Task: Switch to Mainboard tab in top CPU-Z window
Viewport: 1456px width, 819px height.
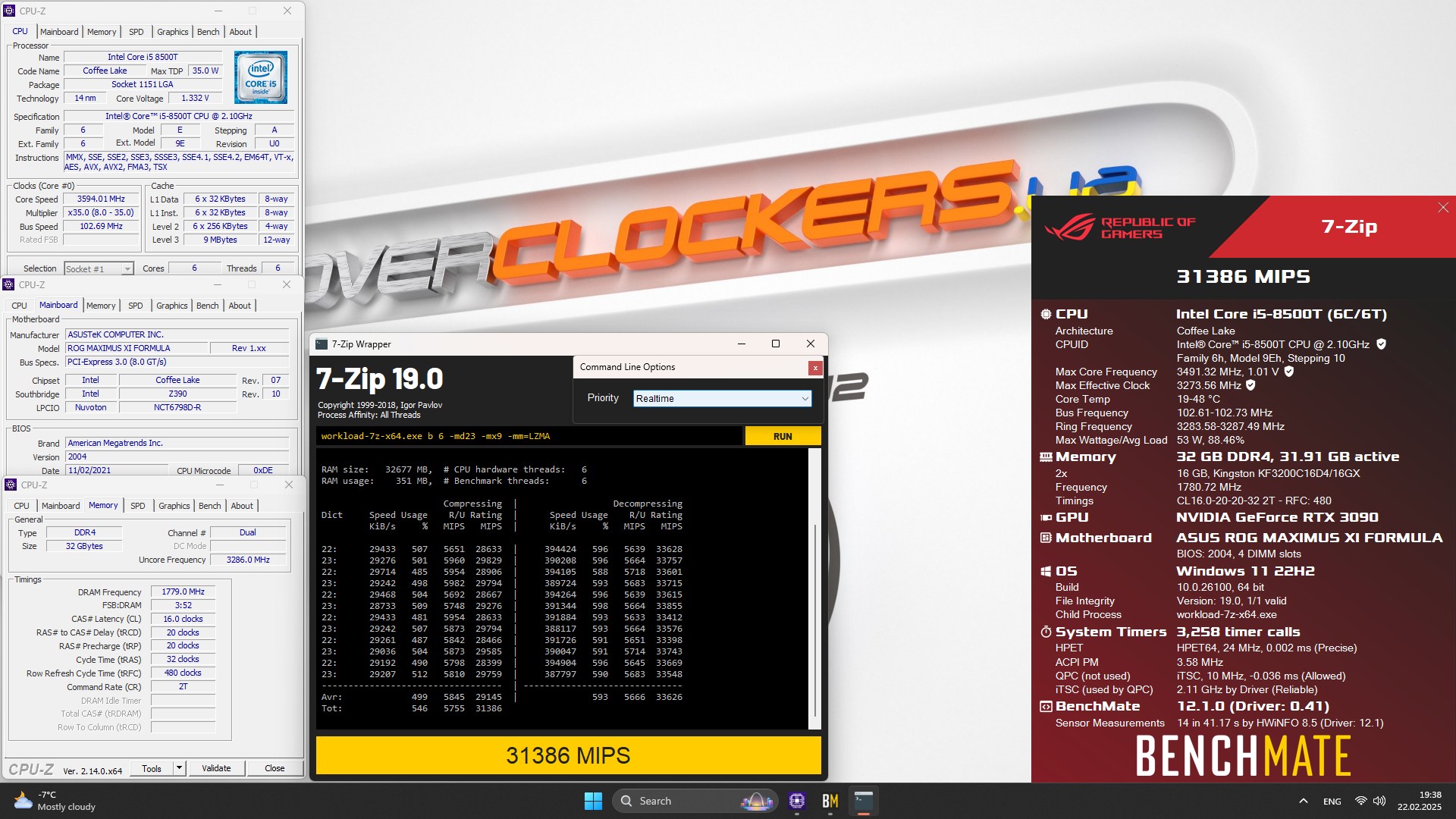Action: [x=59, y=32]
